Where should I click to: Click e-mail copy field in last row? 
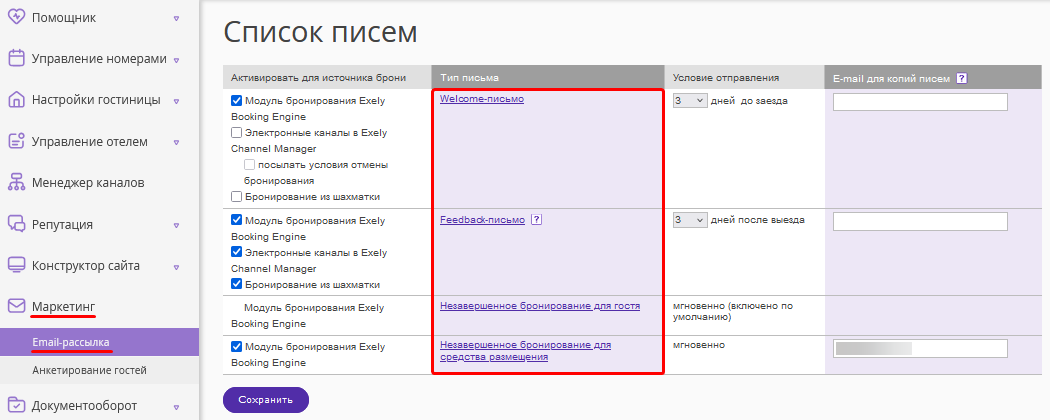pyautogui.click(x=920, y=348)
